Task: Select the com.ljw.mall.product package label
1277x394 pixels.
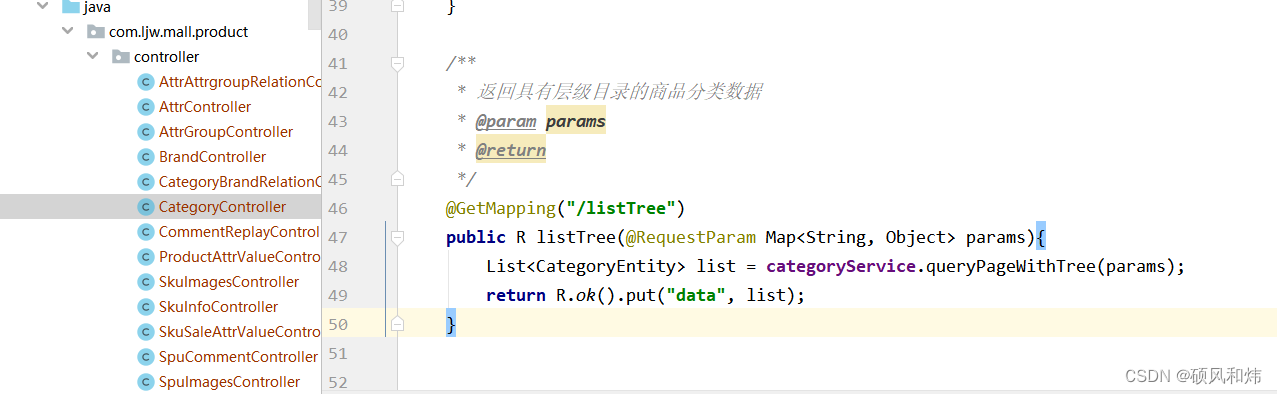Action: point(179,31)
